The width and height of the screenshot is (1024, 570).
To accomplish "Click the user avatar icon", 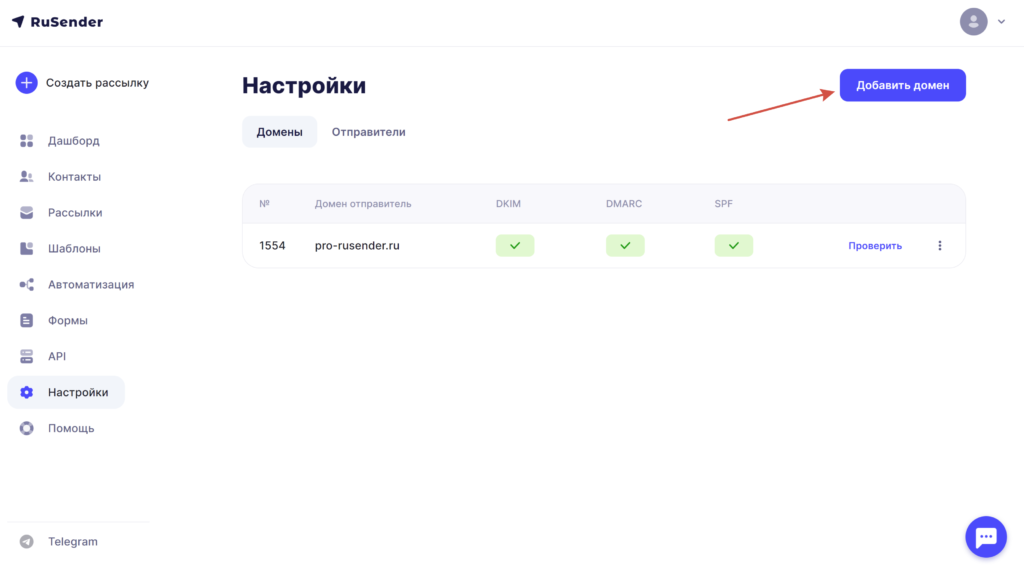I will click(x=973, y=22).
